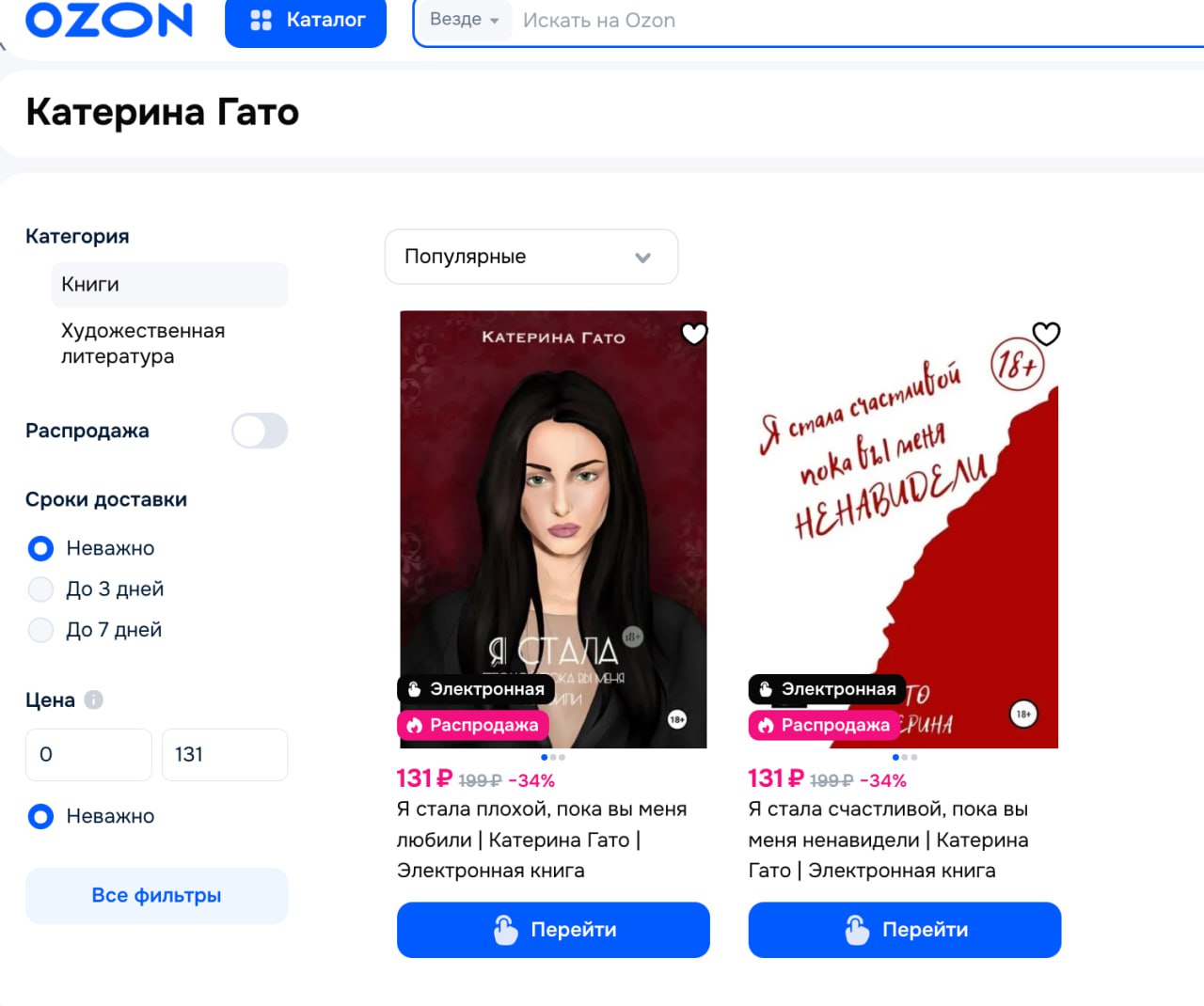Open the first book's cover image

click(553, 529)
